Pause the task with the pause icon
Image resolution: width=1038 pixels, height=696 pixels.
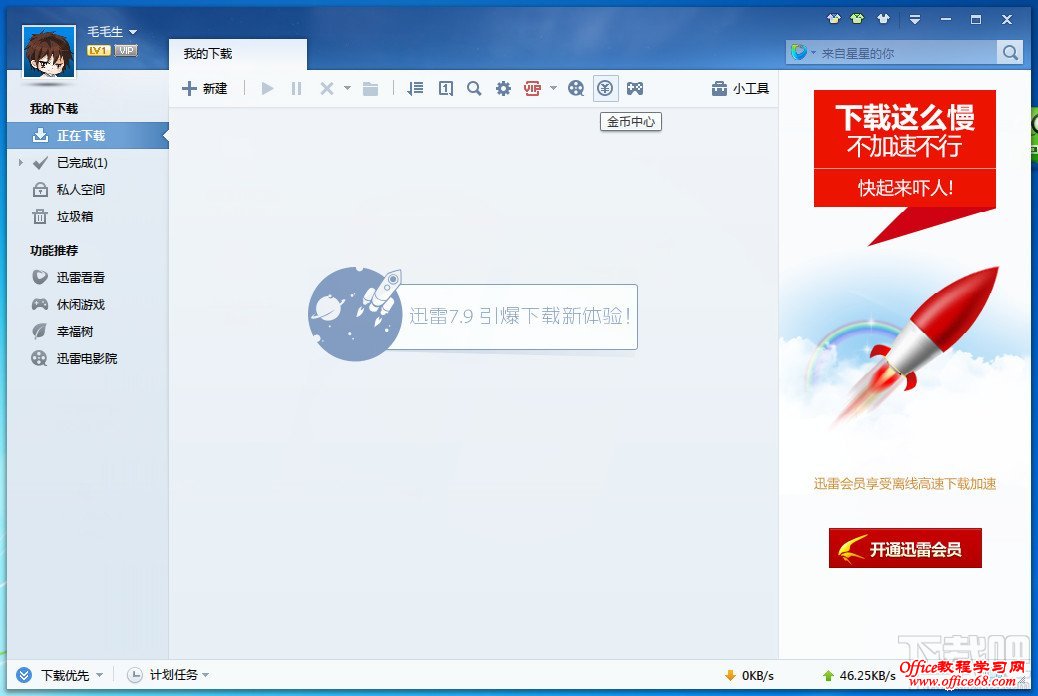coord(297,88)
